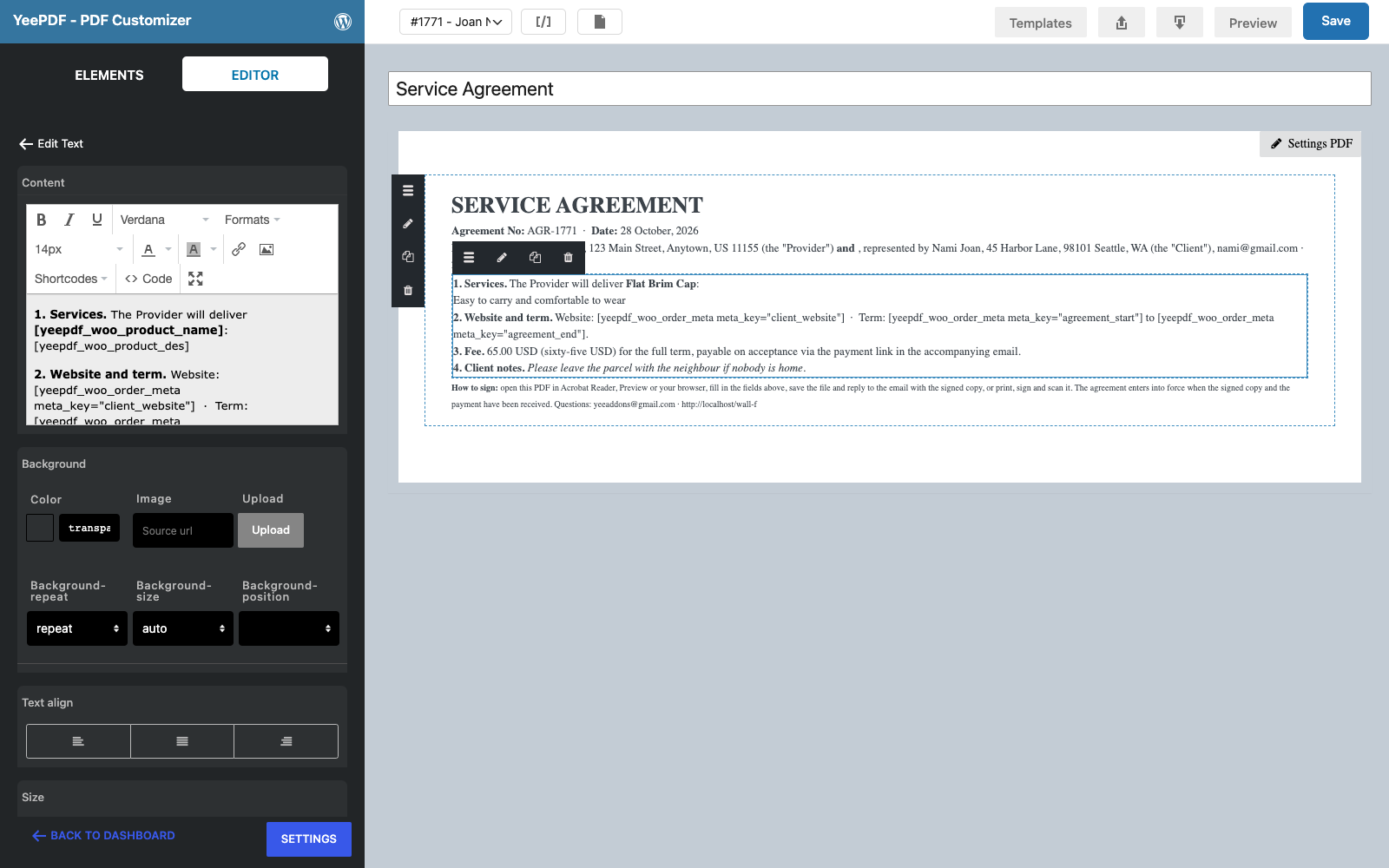Open the Templates button
The width and height of the screenshot is (1389, 868).
tap(1040, 23)
